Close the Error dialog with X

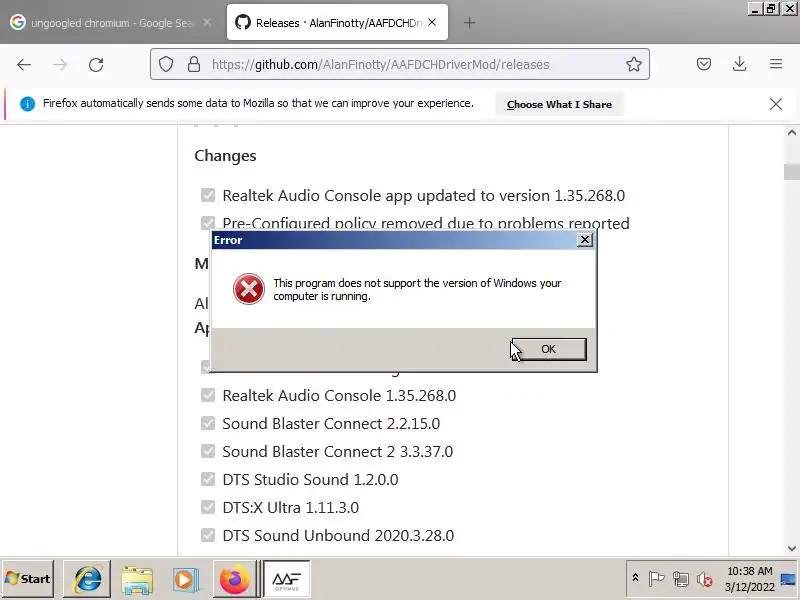tap(585, 240)
